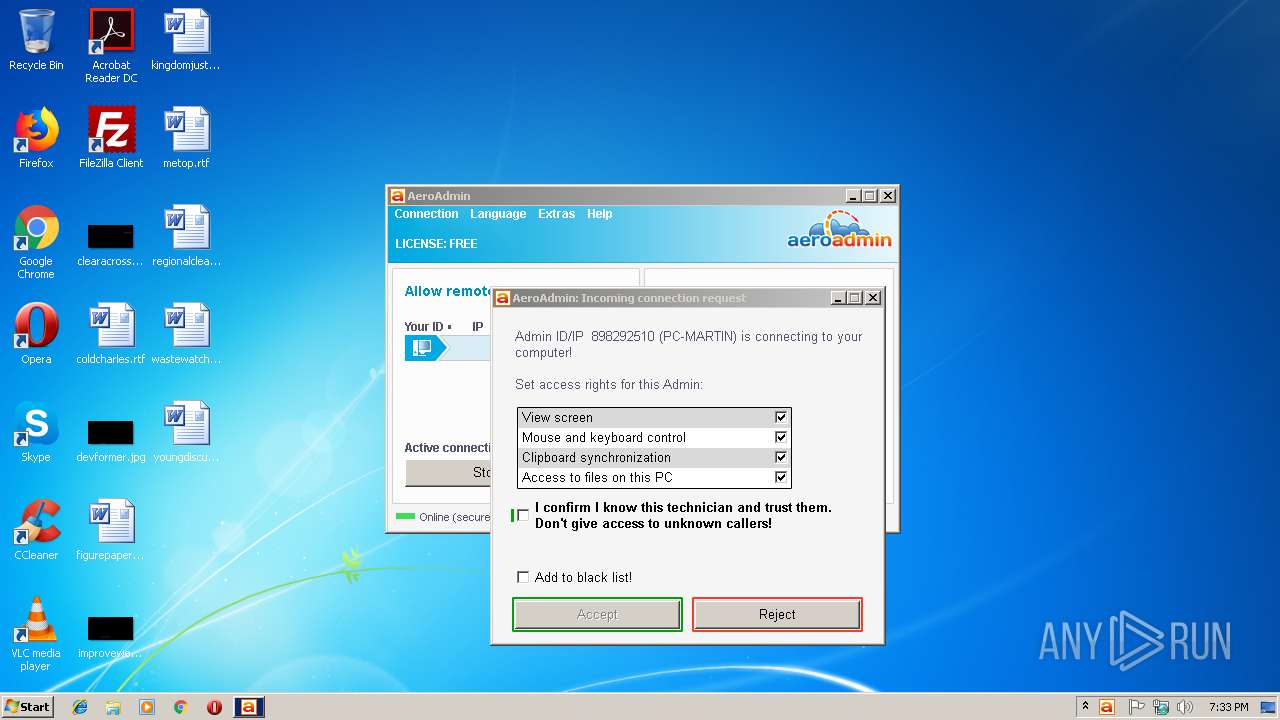The width and height of the screenshot is (1280, 720).
Task: Open CCleaner desktop shortcut
Action: (x=36, y=530)
